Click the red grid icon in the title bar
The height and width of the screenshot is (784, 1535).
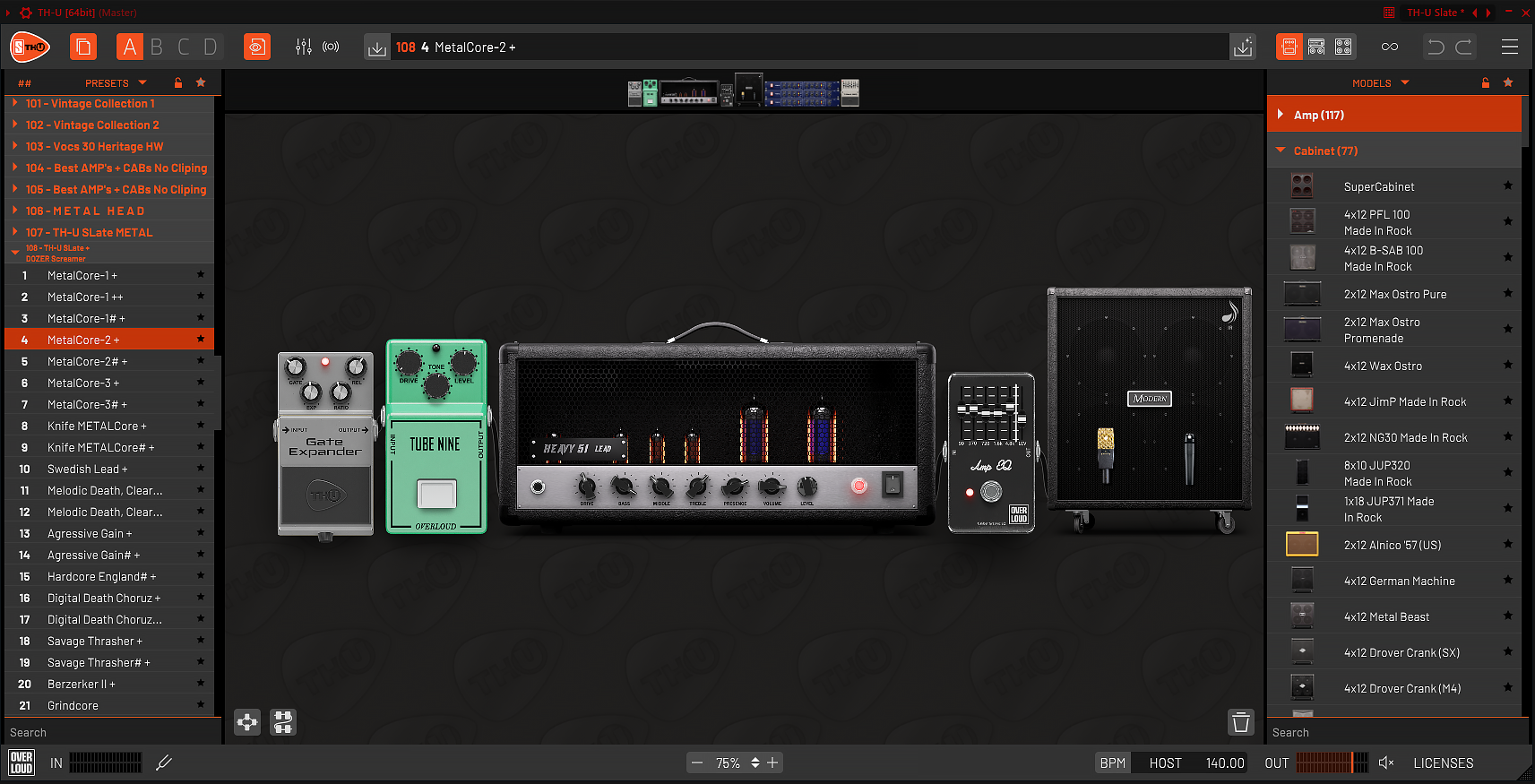coord(1389,13)
